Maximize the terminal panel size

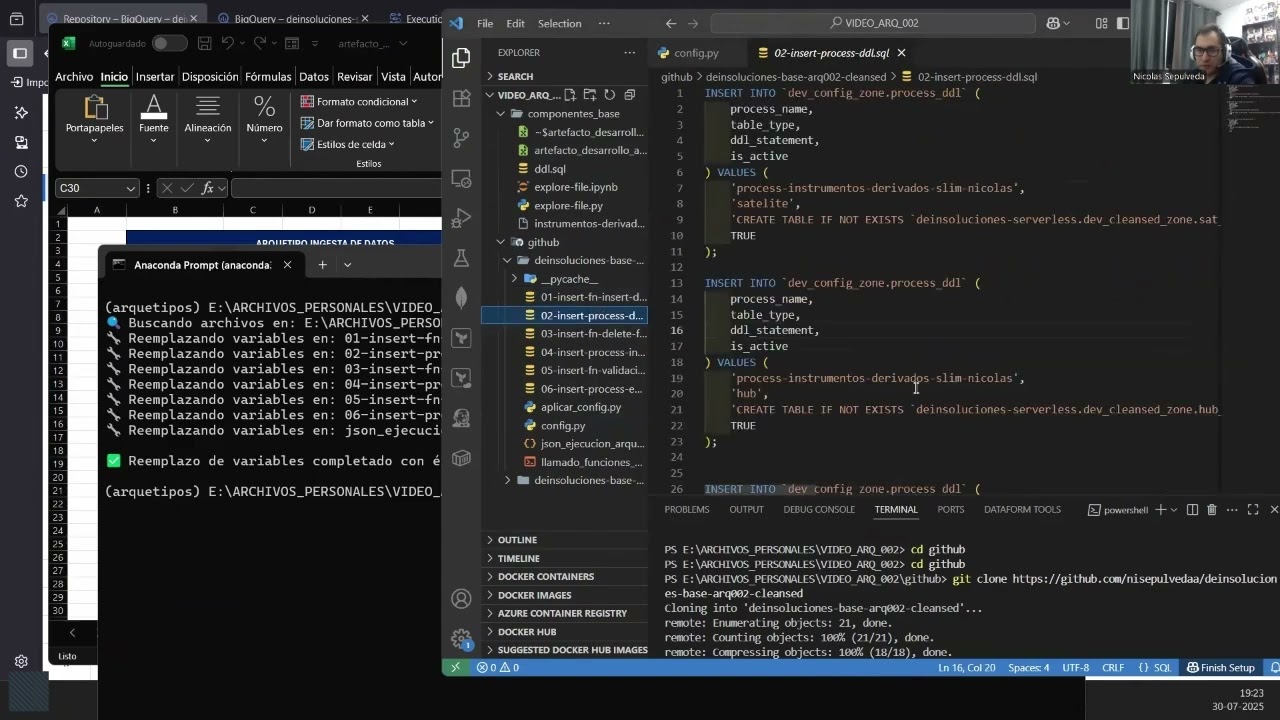[1253, 510]
